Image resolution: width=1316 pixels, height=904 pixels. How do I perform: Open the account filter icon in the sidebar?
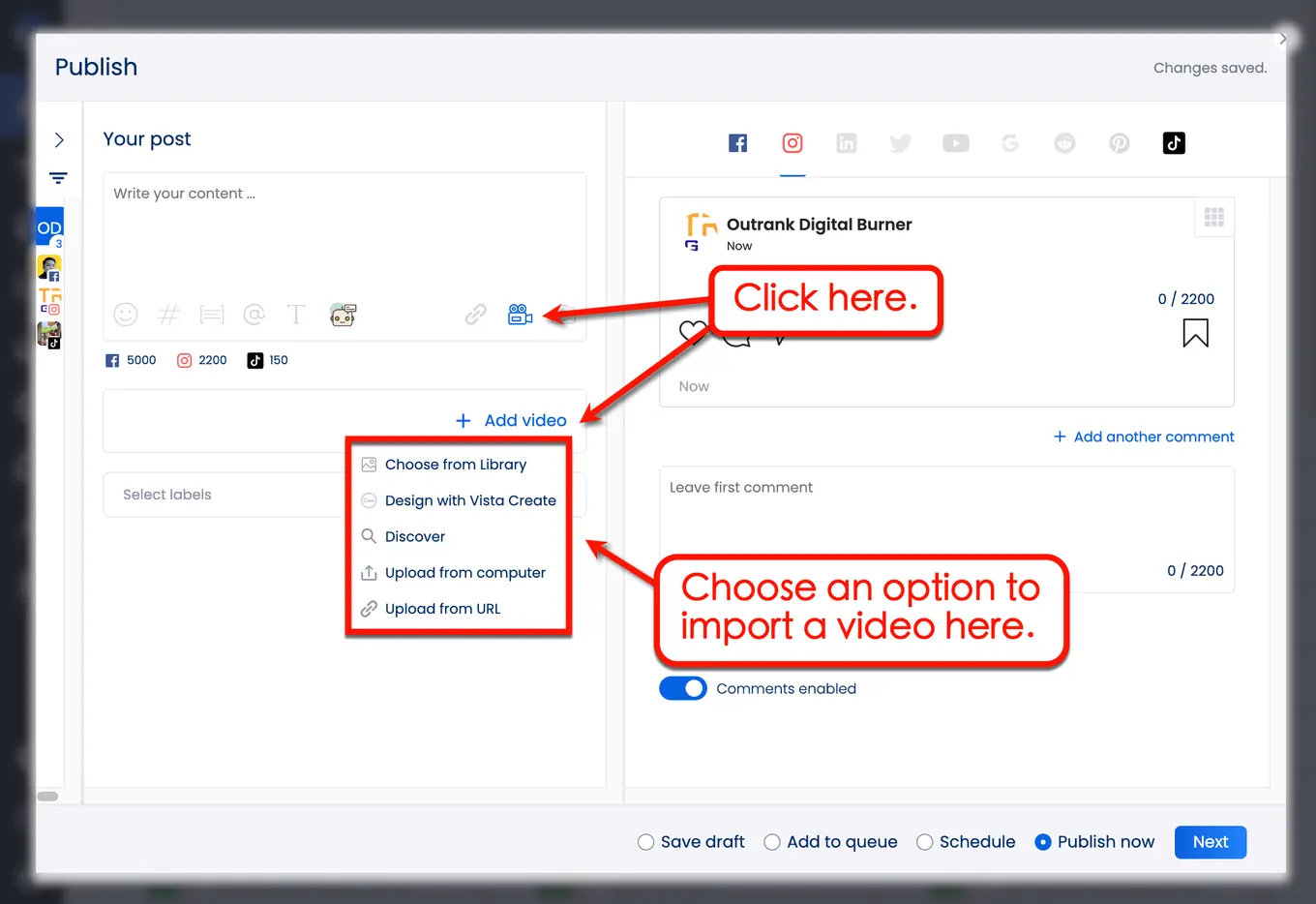click(x=58, y=178)
